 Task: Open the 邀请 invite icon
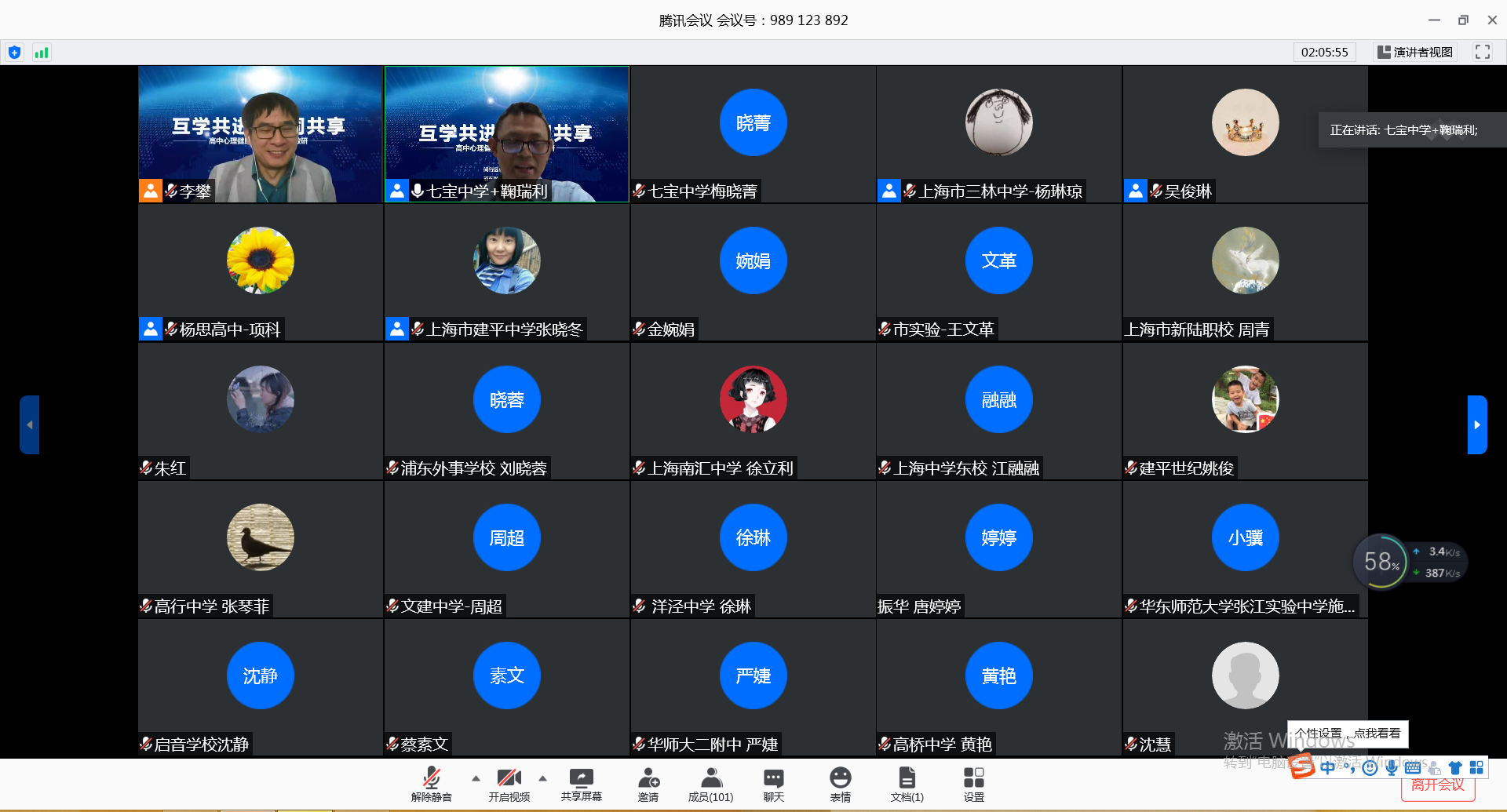[x=648, y=785]
